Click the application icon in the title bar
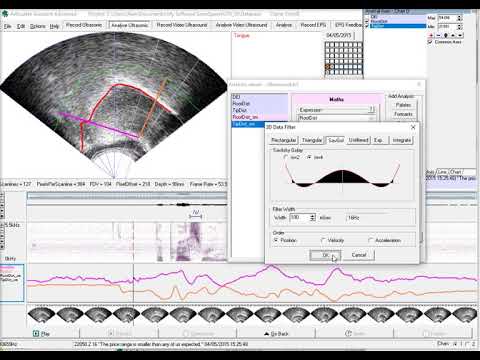Screen dimensions: 480x360 click(5, 14)
